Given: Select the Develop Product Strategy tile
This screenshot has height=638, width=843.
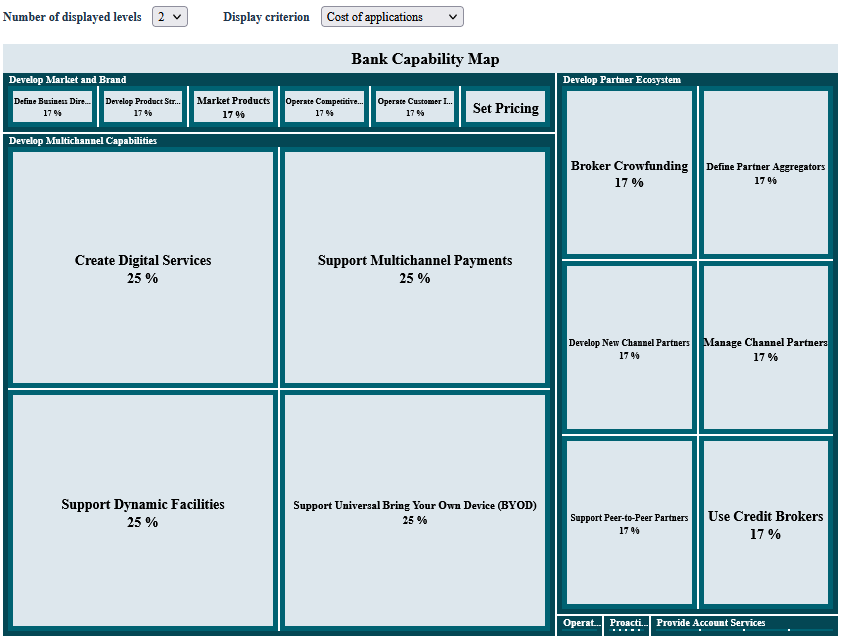Looking at the screenshot, I should (143, 107).
